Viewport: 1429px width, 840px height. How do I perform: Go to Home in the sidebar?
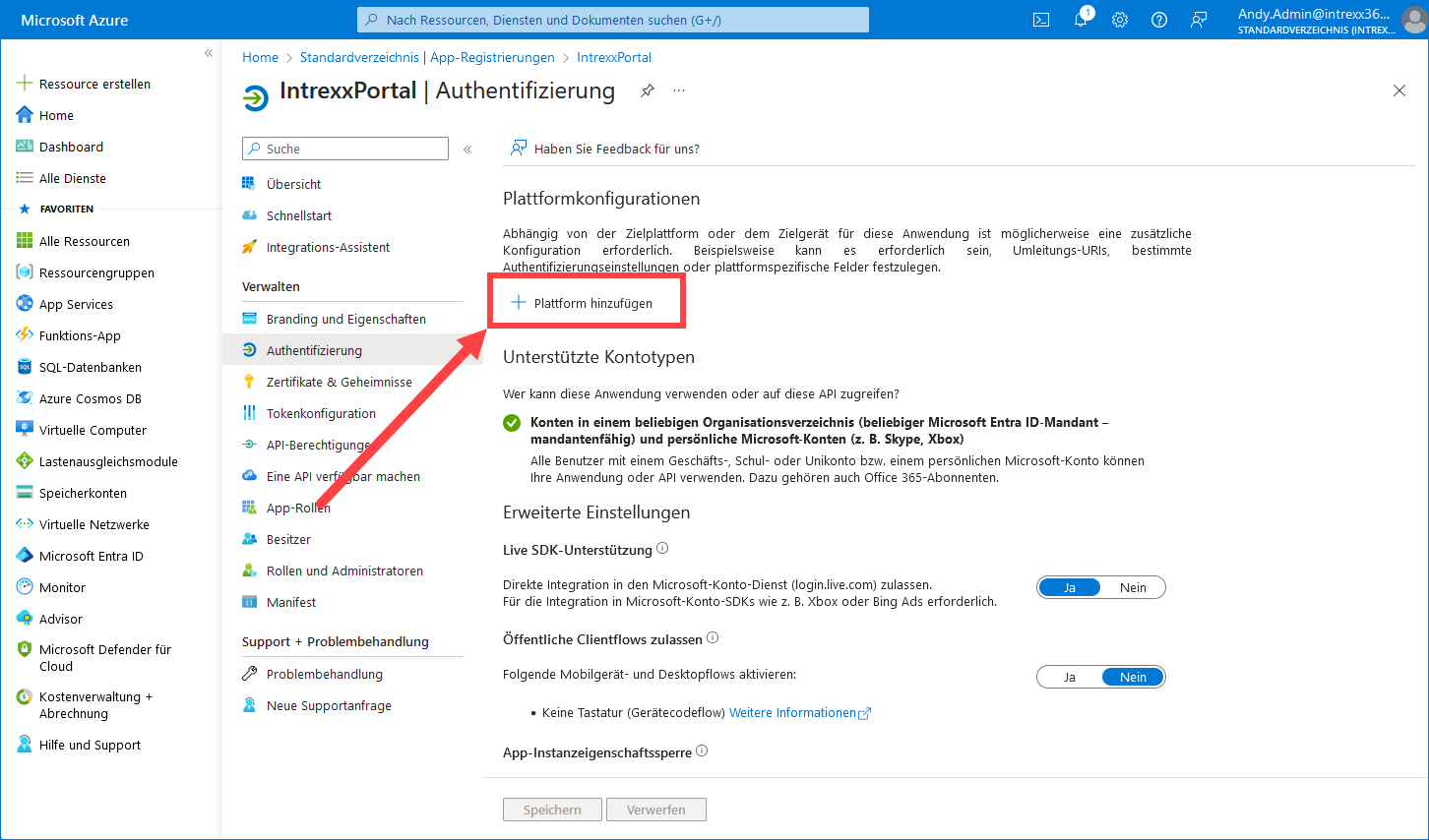tap(56, 115)
